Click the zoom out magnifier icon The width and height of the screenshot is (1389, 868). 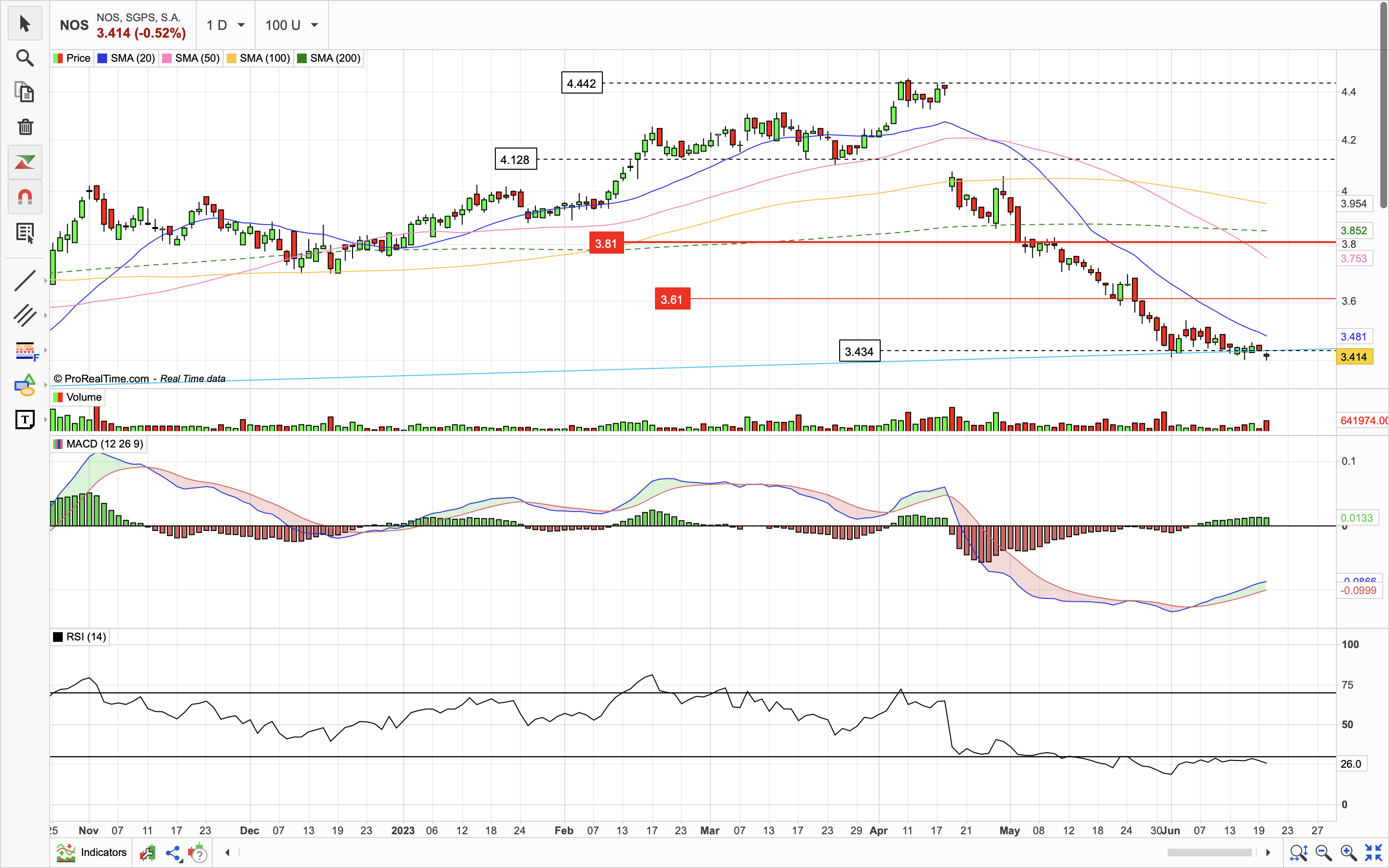click(1323, 853)
